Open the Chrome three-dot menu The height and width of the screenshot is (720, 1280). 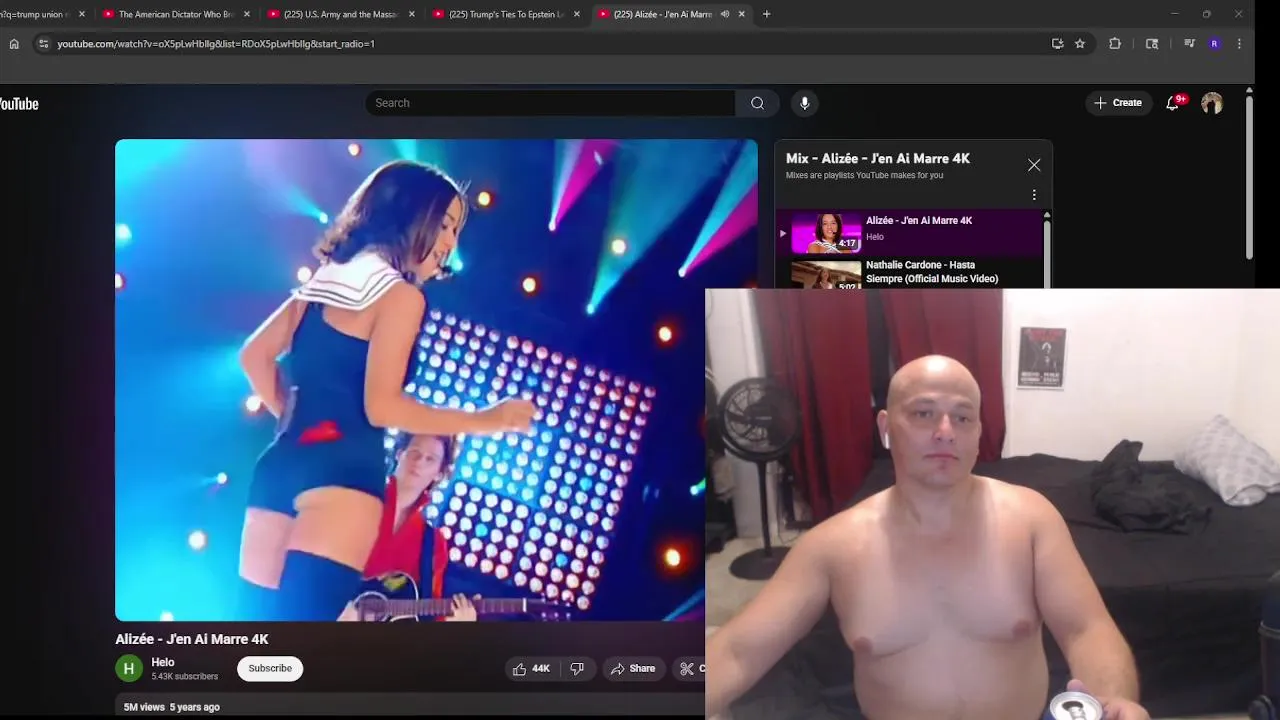[x=1239, y=44]
